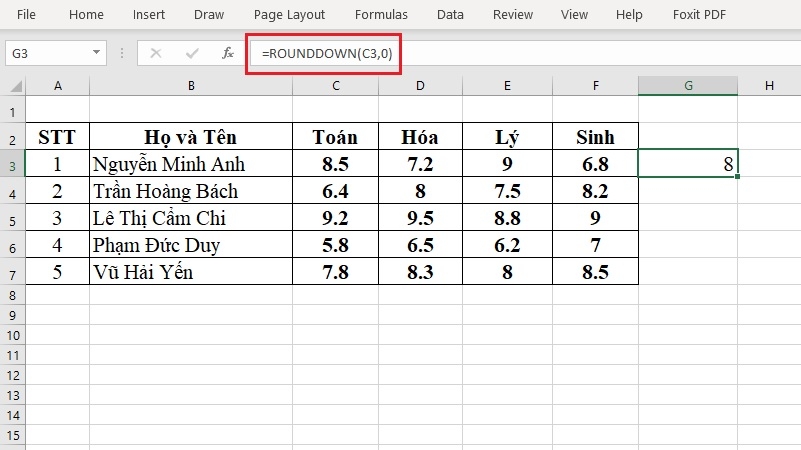This screenshot has height=450, width=801.
Task: Switch to Page Layout tab
Action: coord(289,14)
